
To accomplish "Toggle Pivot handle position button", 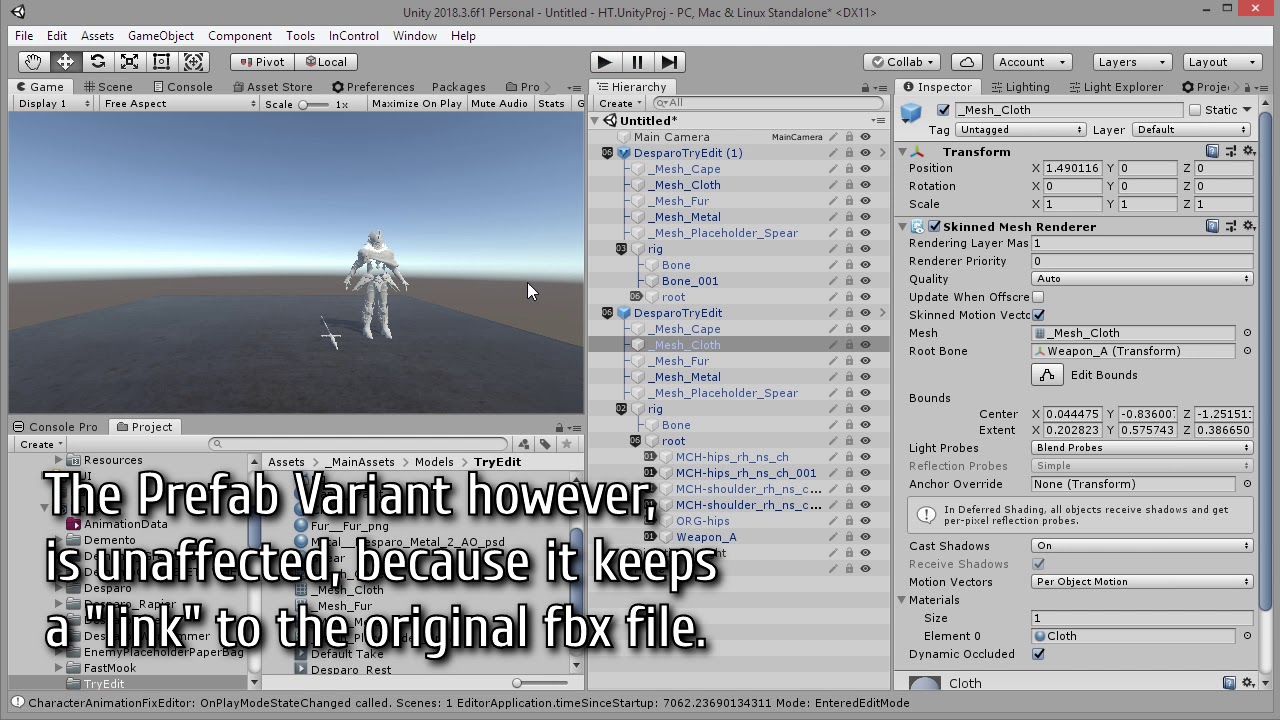I will point(263,62).
